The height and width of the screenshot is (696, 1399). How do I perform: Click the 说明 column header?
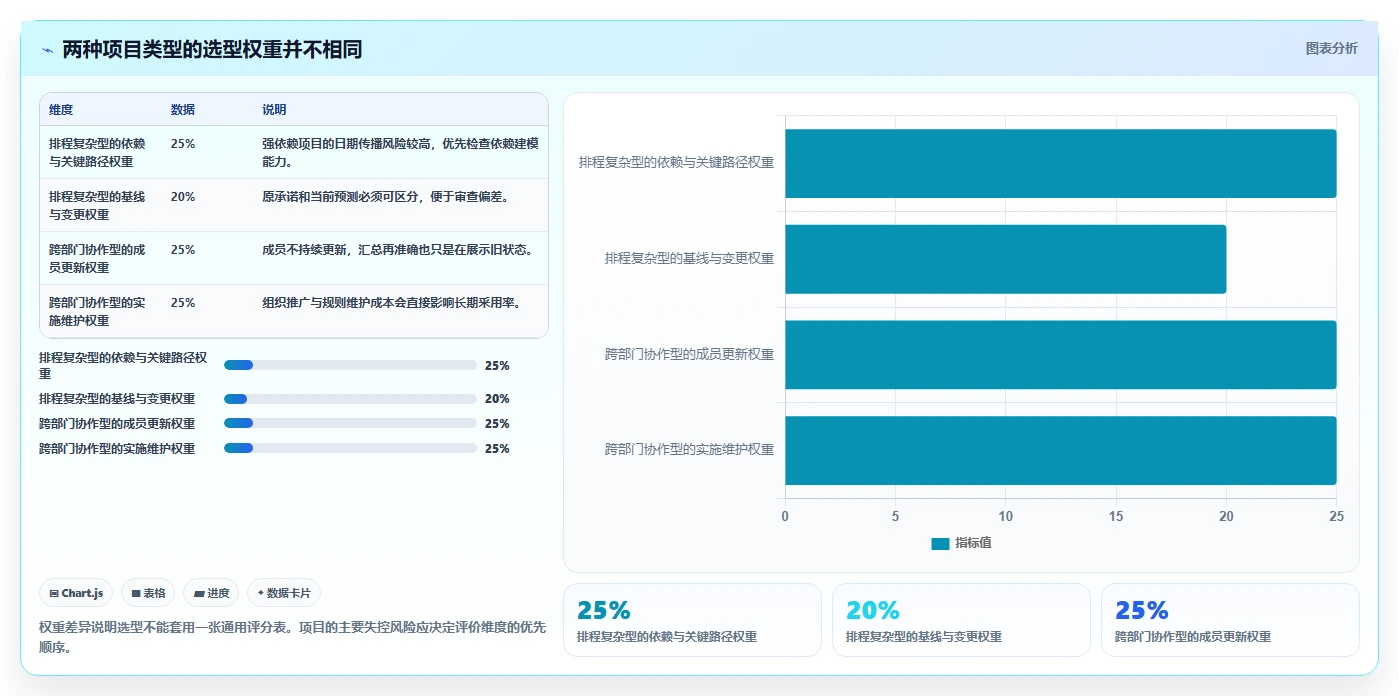[274, 110]
